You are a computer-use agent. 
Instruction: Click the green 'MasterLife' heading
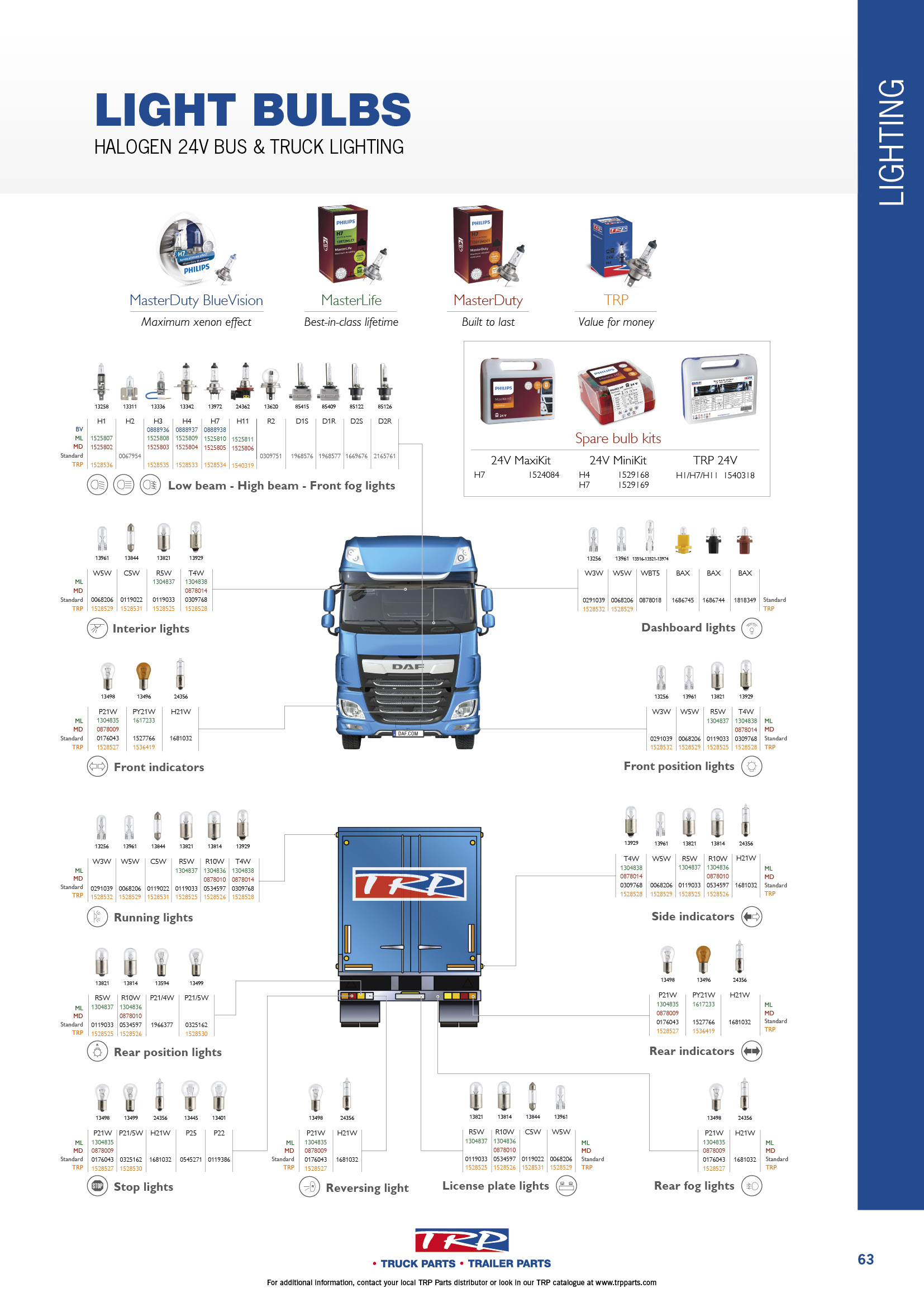coord(351,300)
